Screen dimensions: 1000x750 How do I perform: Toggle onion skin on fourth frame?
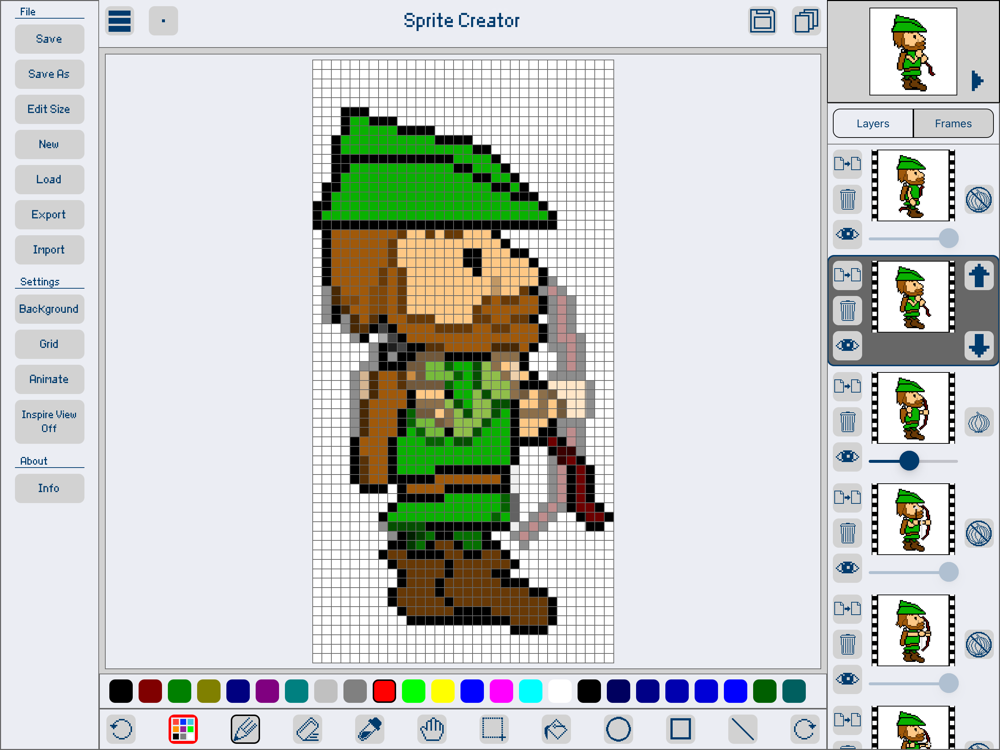point(979,533)
